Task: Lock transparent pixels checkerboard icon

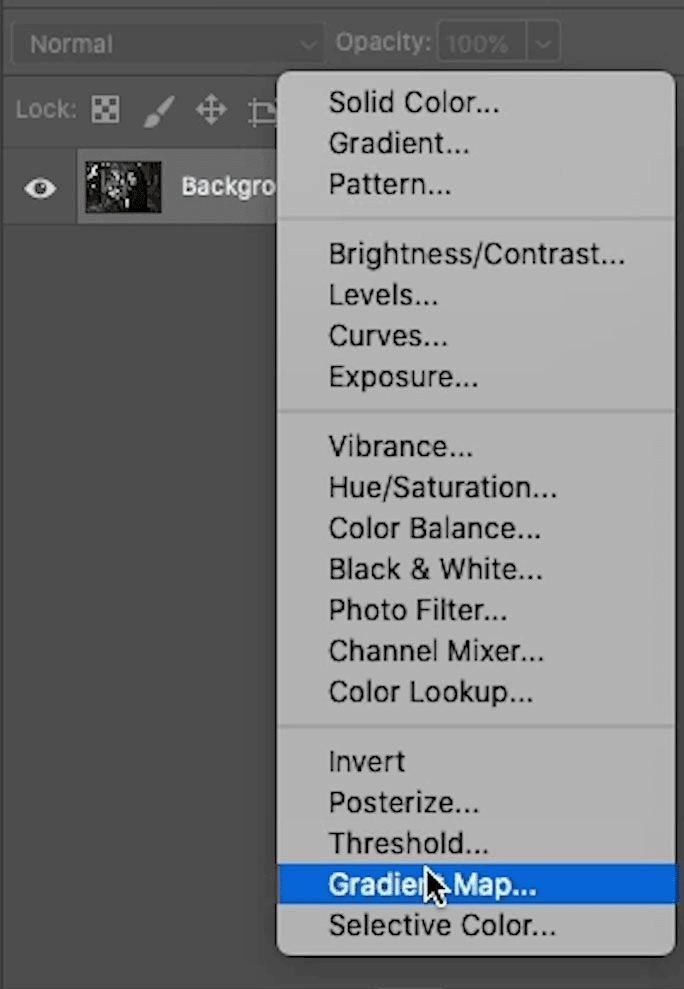Action: [x=105, y=109]
